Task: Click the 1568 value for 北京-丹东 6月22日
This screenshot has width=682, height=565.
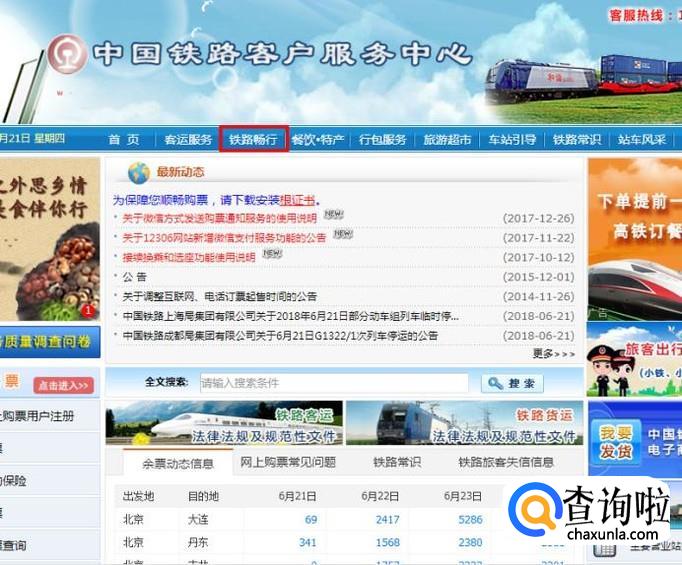Action: 388,542
